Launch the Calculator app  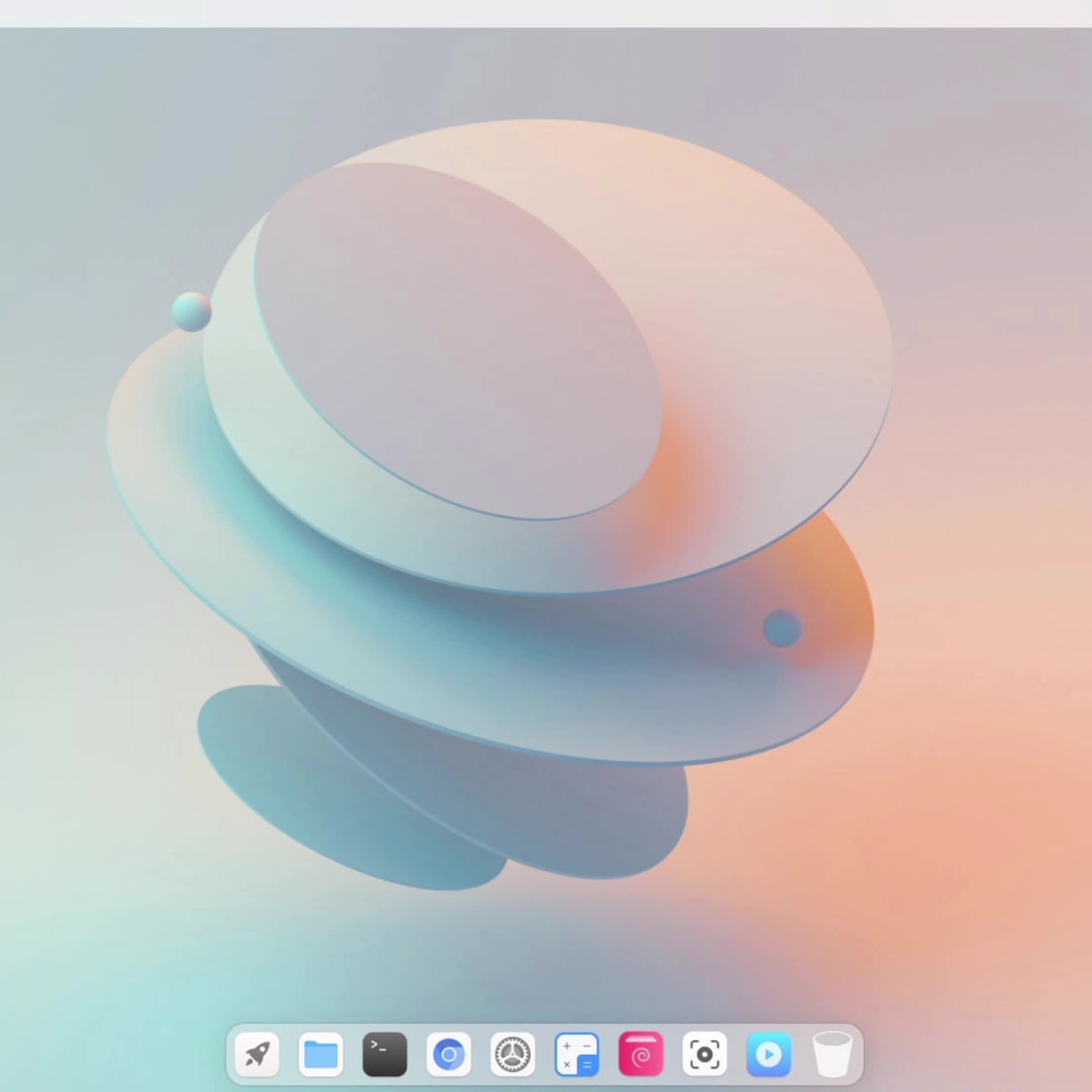coord(576,1054)
